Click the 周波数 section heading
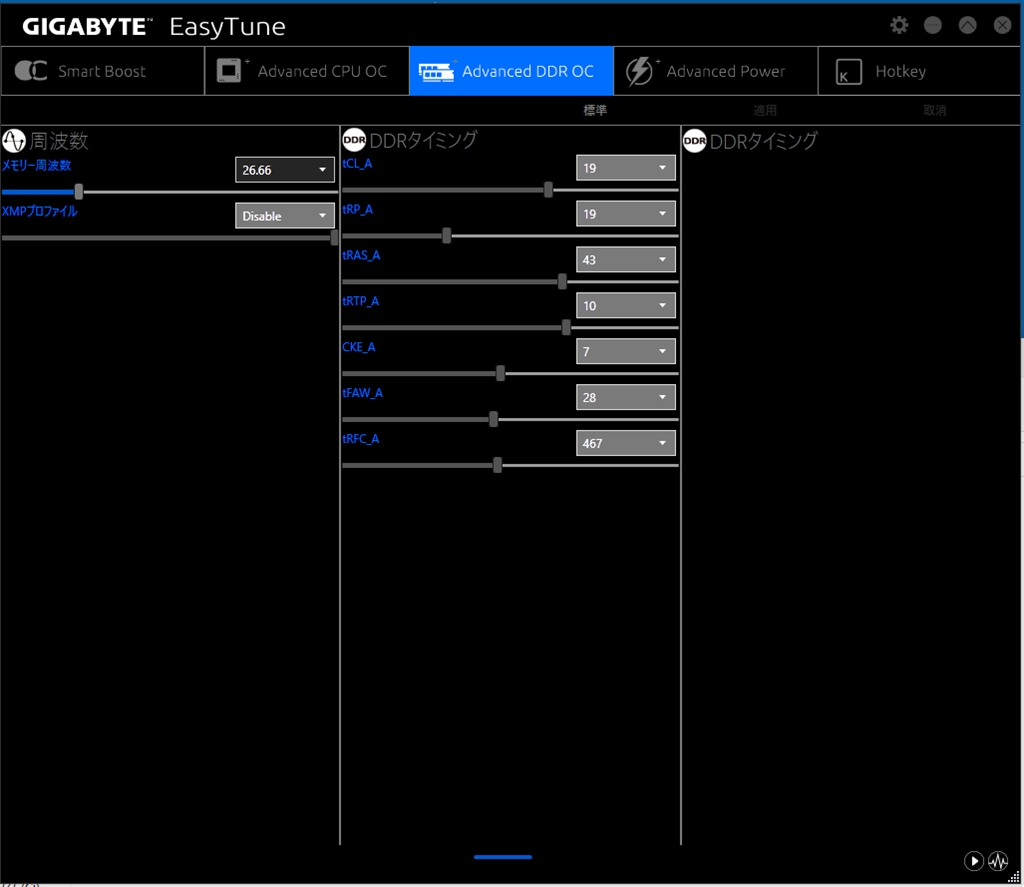The height and width of the screenshot is (887, 1024). [59, 140]
